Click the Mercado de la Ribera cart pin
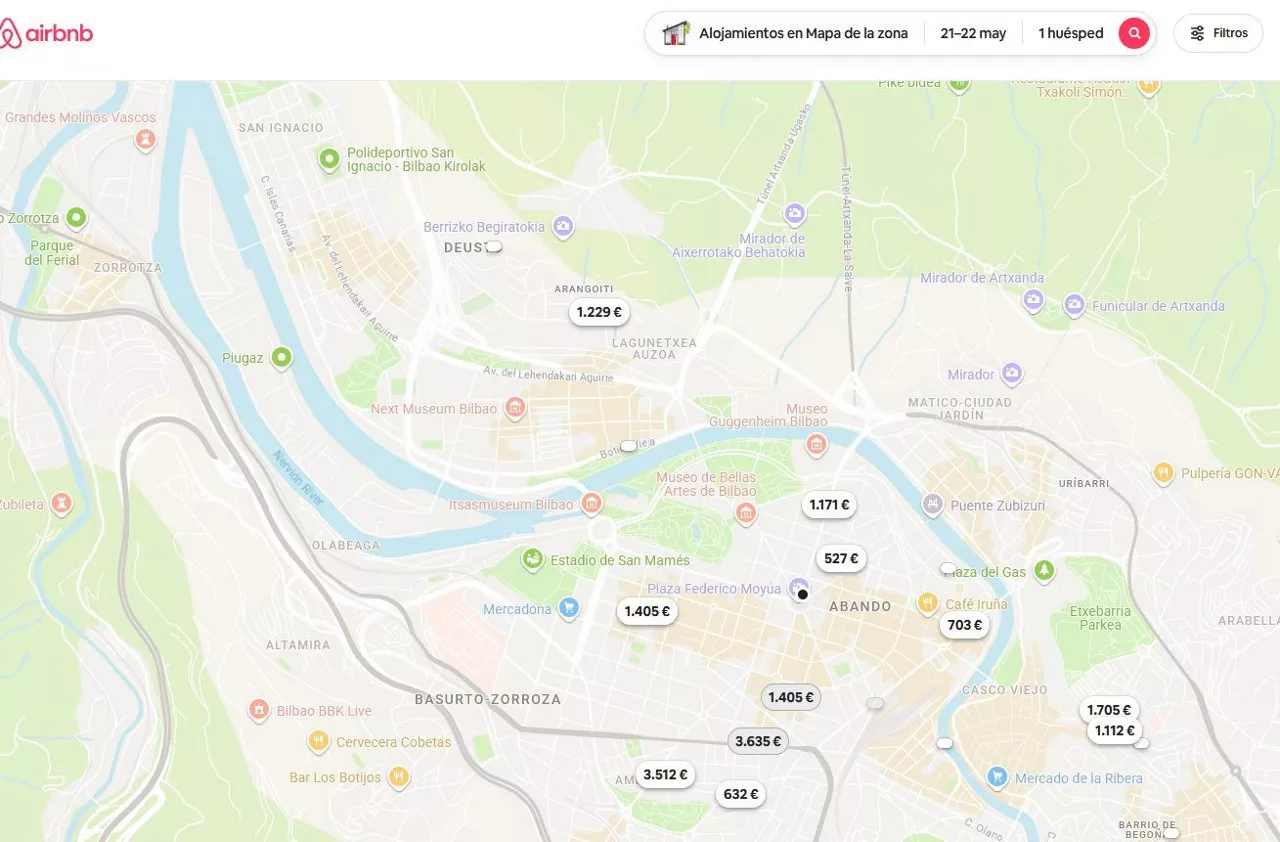This screenshot has width=1280, height=842. pos(997,776)
